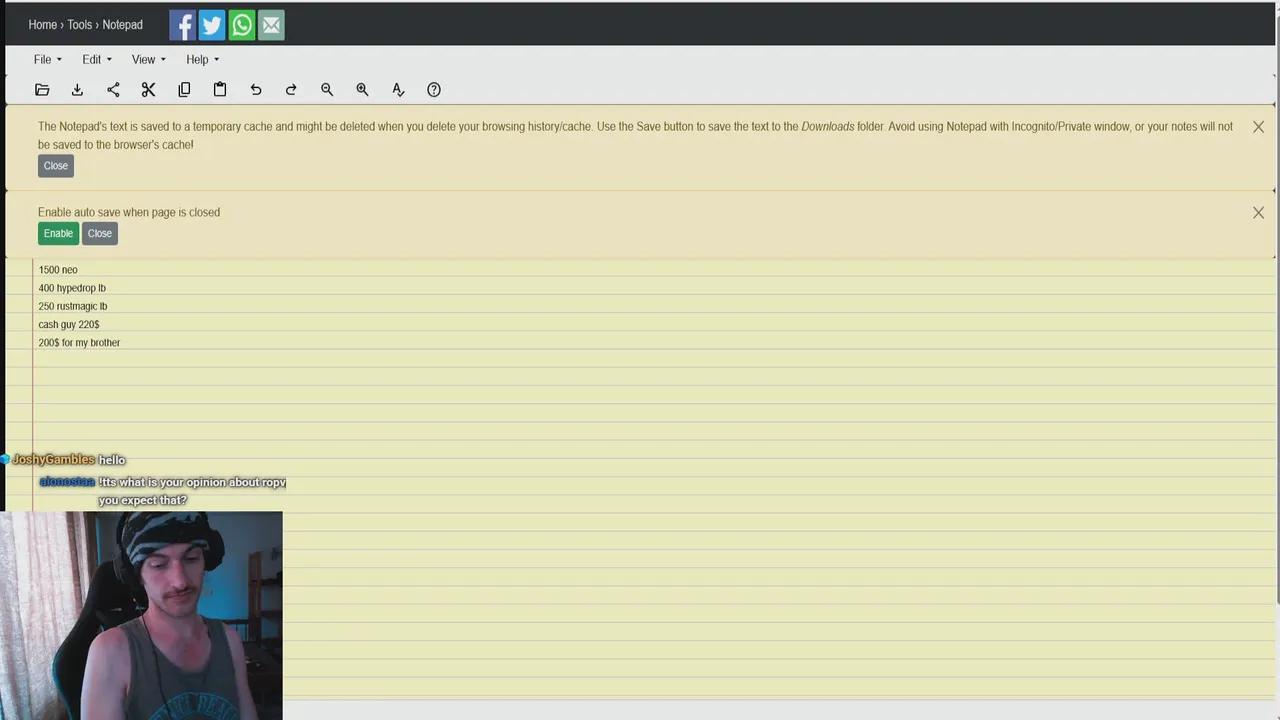The image size is (1280, 720).
Task: Redo change icon
Action: click(291, 90)
